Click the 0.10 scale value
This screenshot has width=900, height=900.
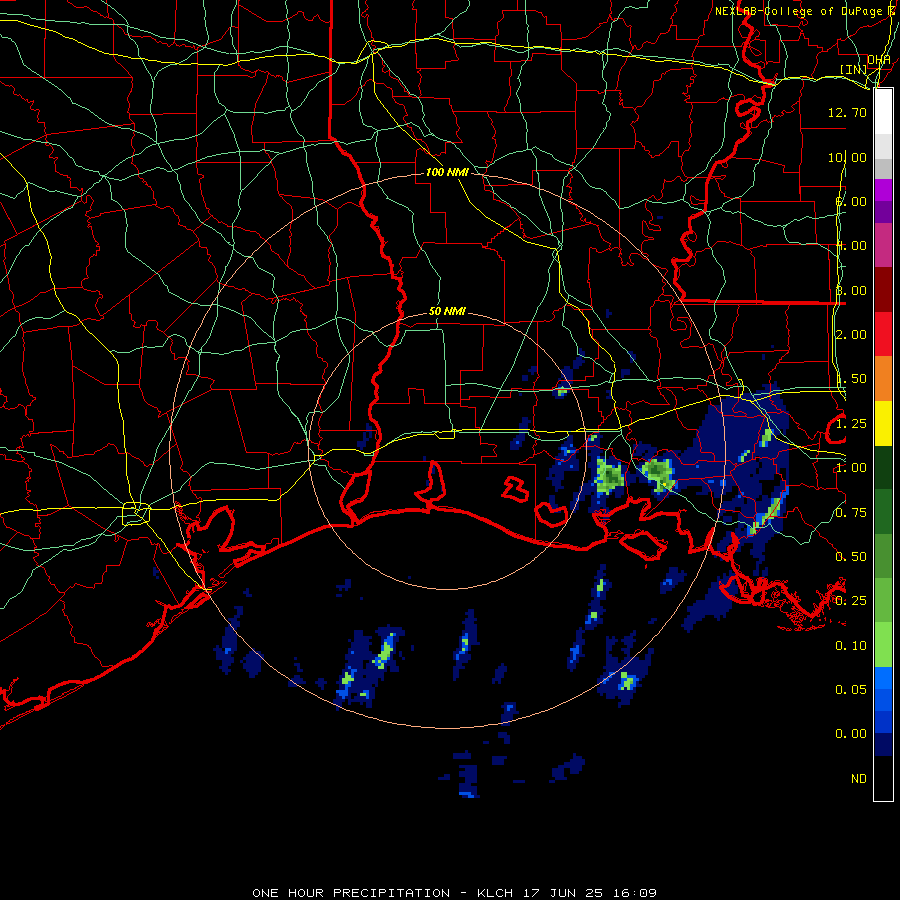[x=851, y=646]
